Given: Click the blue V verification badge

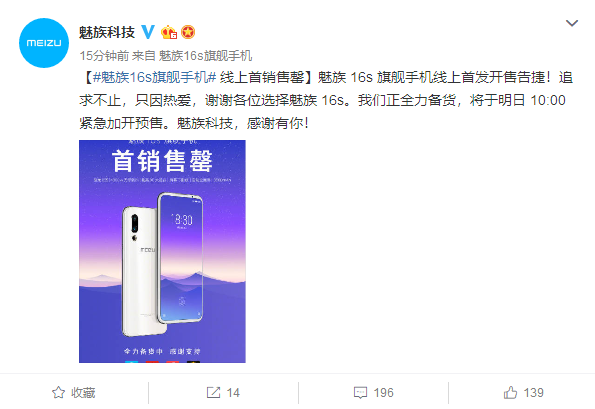Looking at the screenshot, I should tap(148, 32).
